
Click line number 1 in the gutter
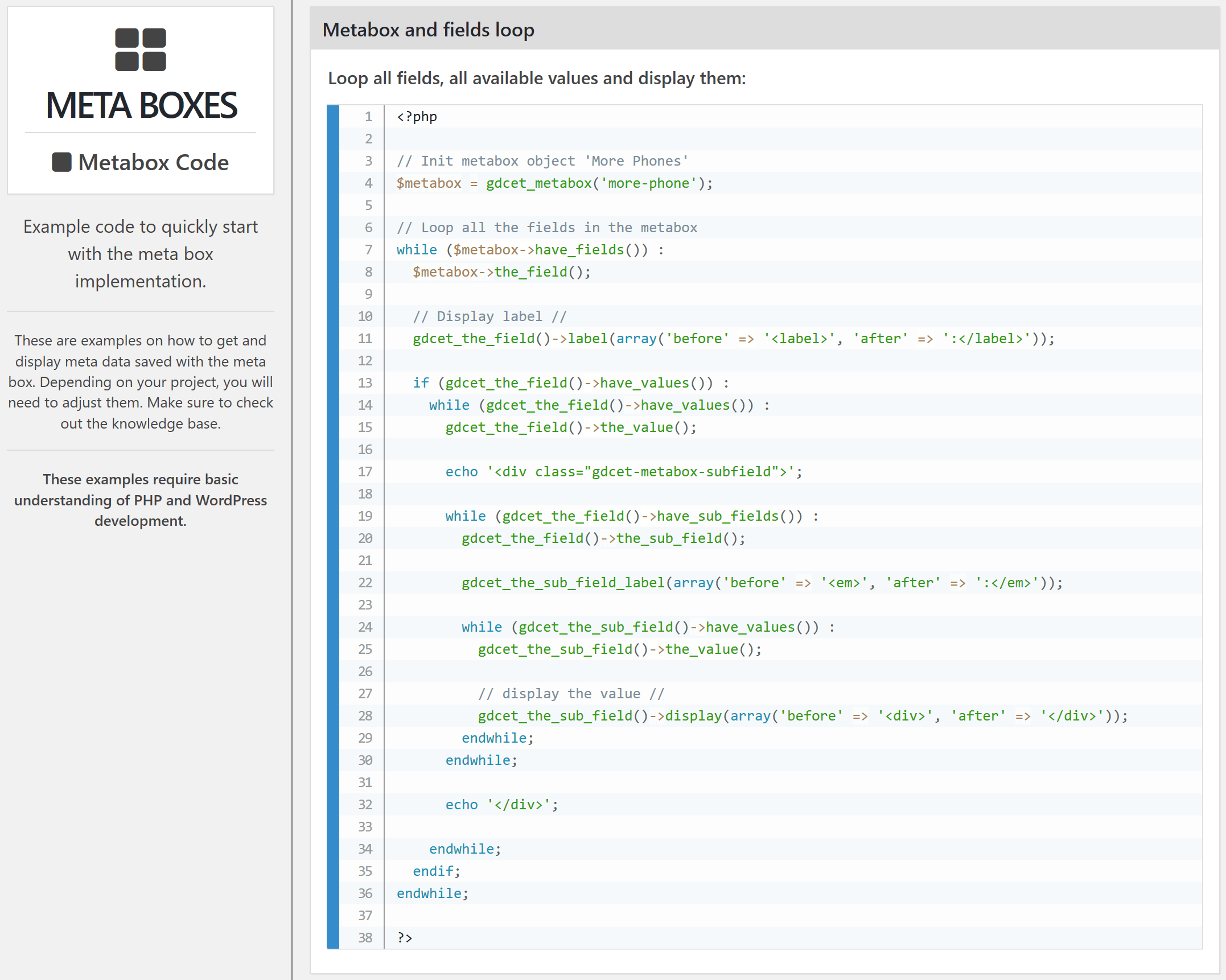[368, 117]
